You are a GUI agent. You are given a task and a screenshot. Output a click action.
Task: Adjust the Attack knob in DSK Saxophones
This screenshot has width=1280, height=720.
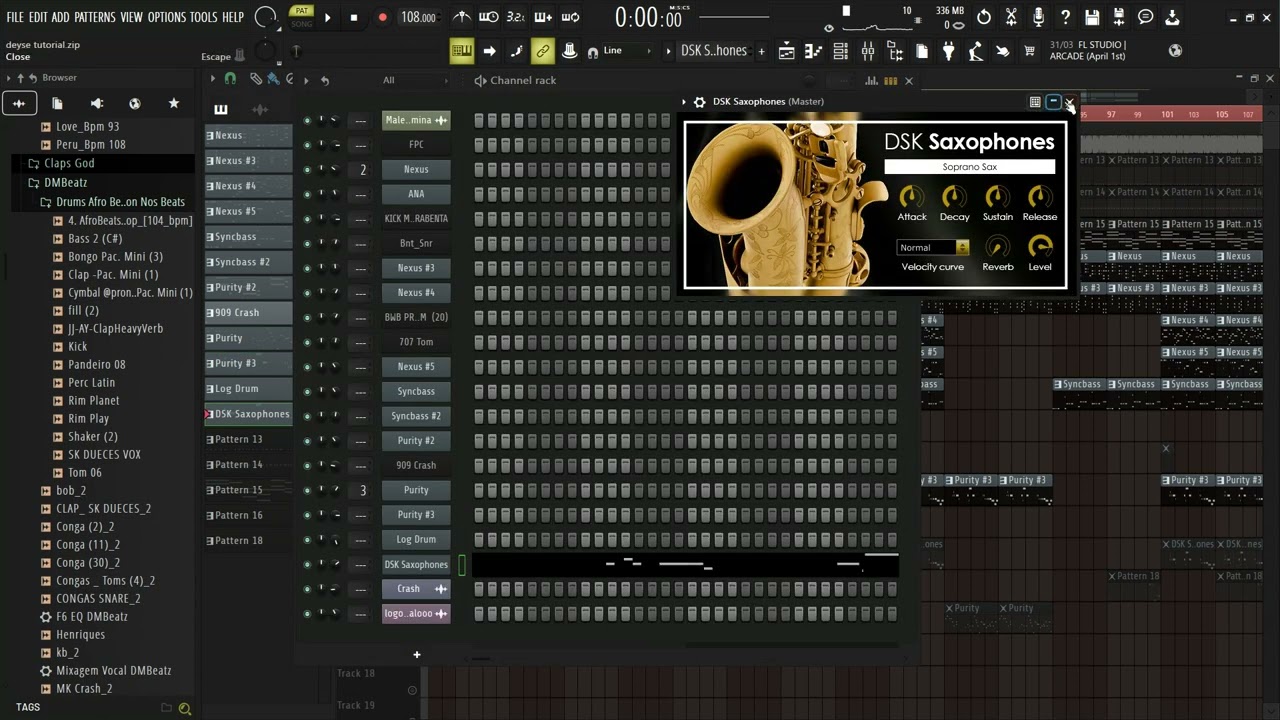[x=911, y=197]
